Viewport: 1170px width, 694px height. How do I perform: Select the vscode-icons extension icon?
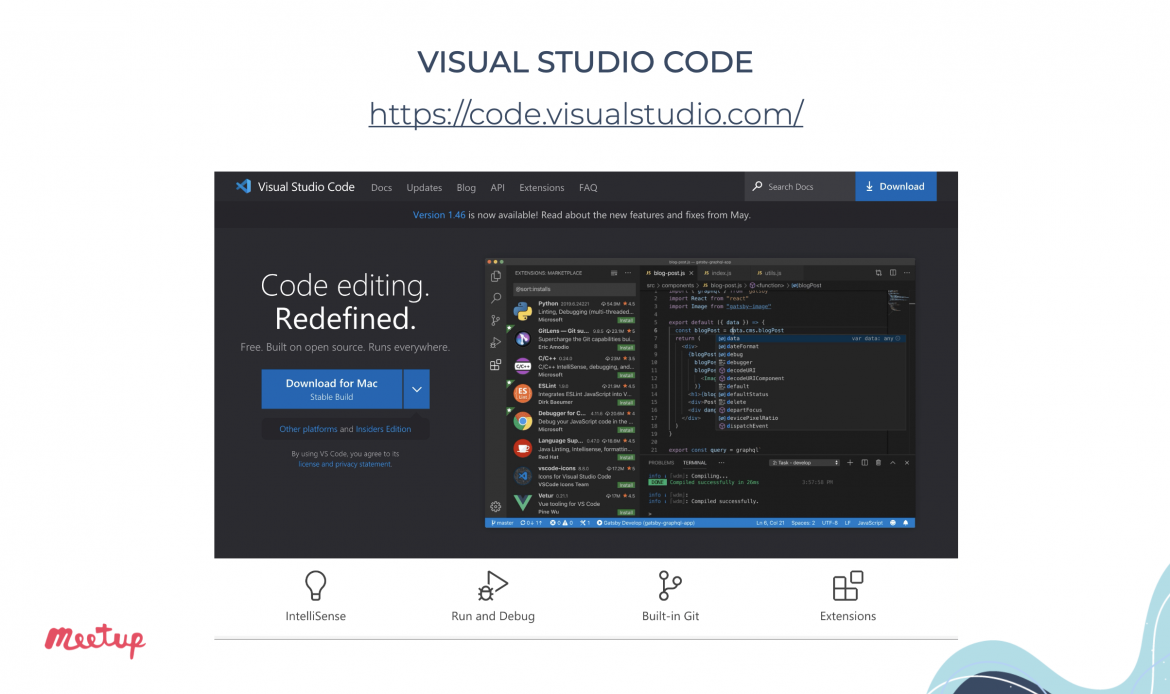pos(523,475)
